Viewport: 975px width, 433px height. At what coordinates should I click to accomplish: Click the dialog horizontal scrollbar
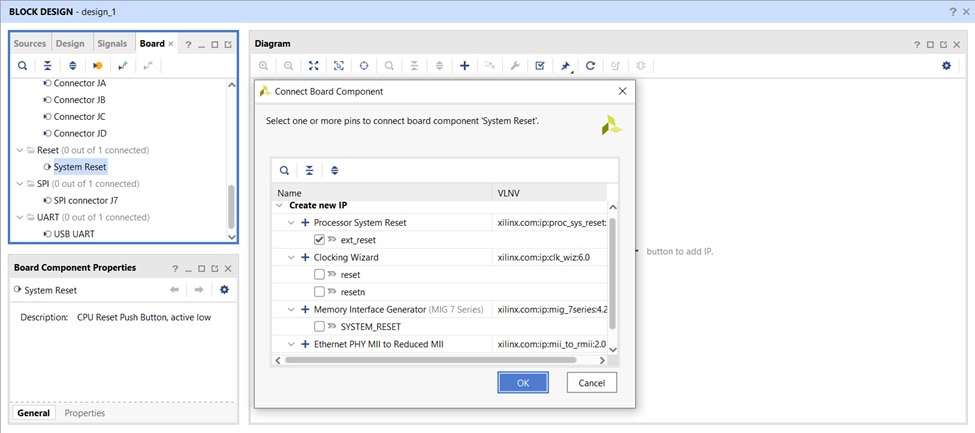[430, 360]
